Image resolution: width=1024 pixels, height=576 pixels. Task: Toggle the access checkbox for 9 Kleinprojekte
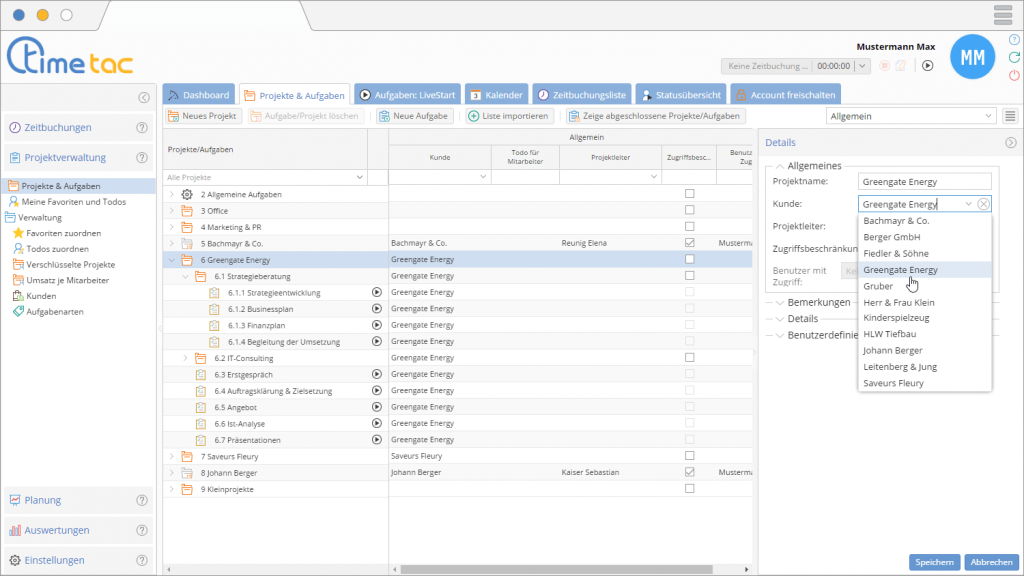(x=689, y=488)
